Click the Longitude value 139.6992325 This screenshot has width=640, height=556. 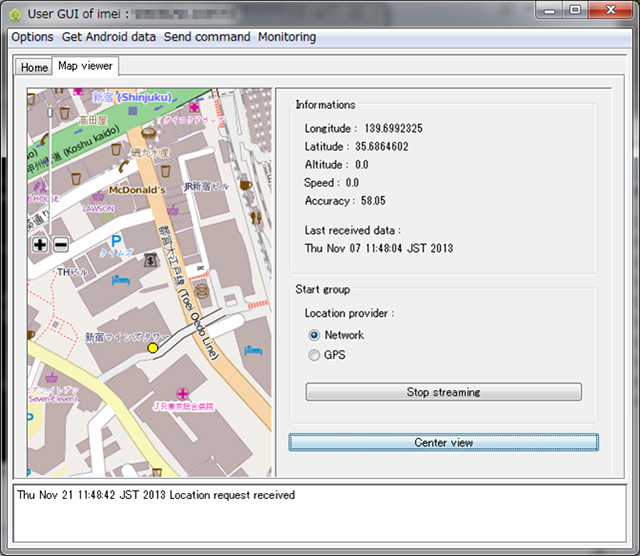pyautogui.click(x=393, y=129)
